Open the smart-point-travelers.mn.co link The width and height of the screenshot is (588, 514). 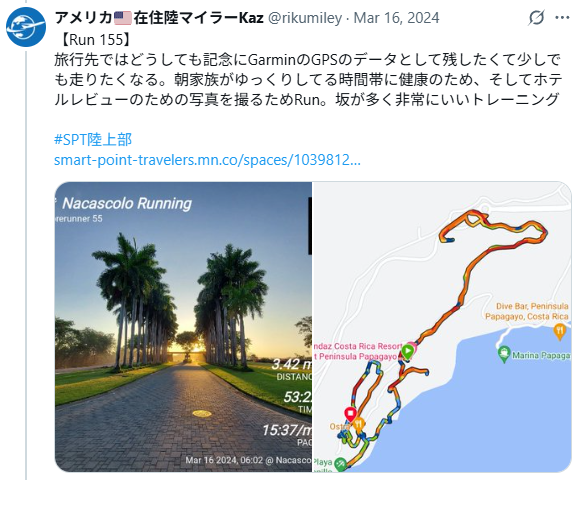[207, 160]
